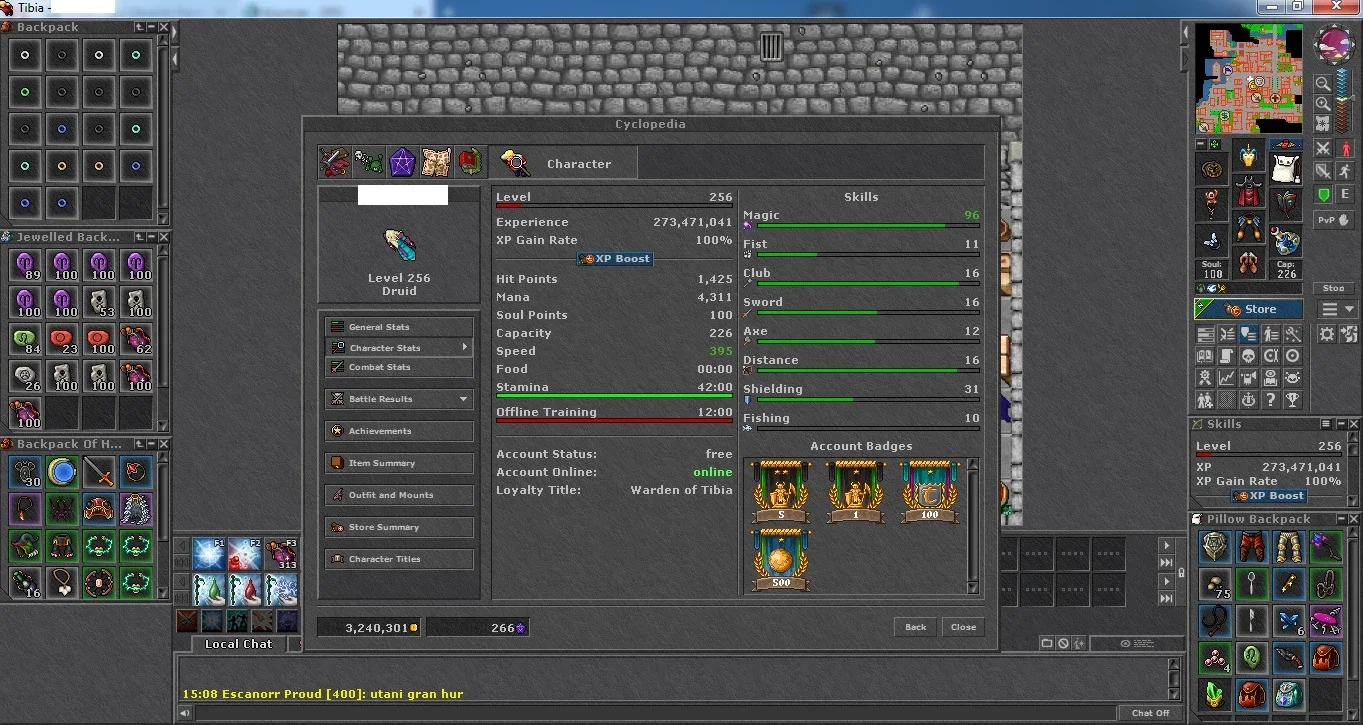The image size is (1363, 725).
Task: Open the trophy highscores icon
Action: [x=1292, y=400]
